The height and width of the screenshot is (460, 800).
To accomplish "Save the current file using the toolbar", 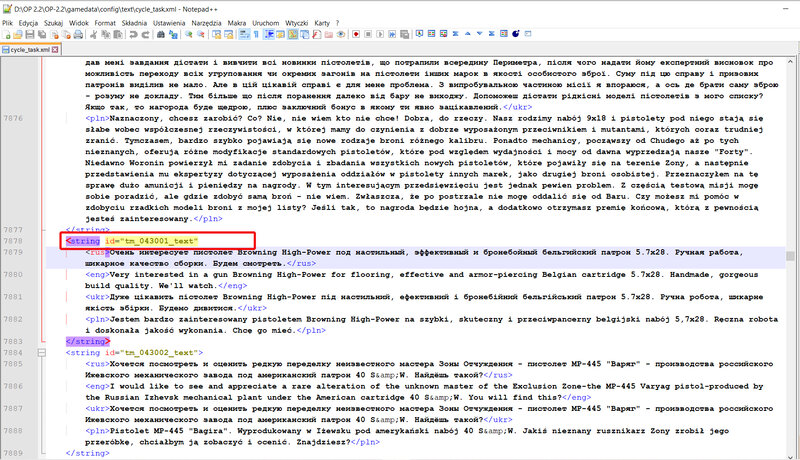I will [29, 34].
